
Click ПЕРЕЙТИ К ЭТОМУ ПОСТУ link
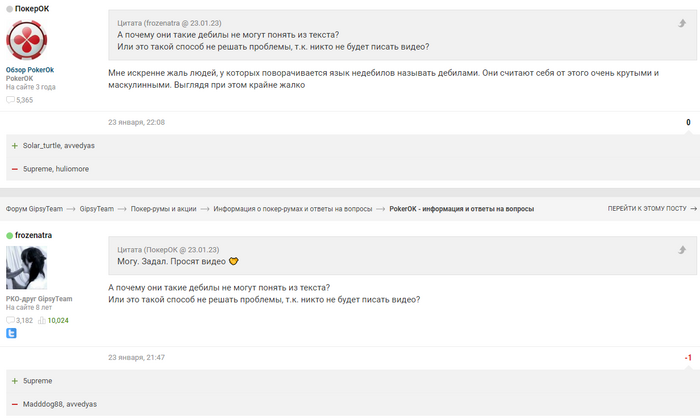tap(646, 209)
